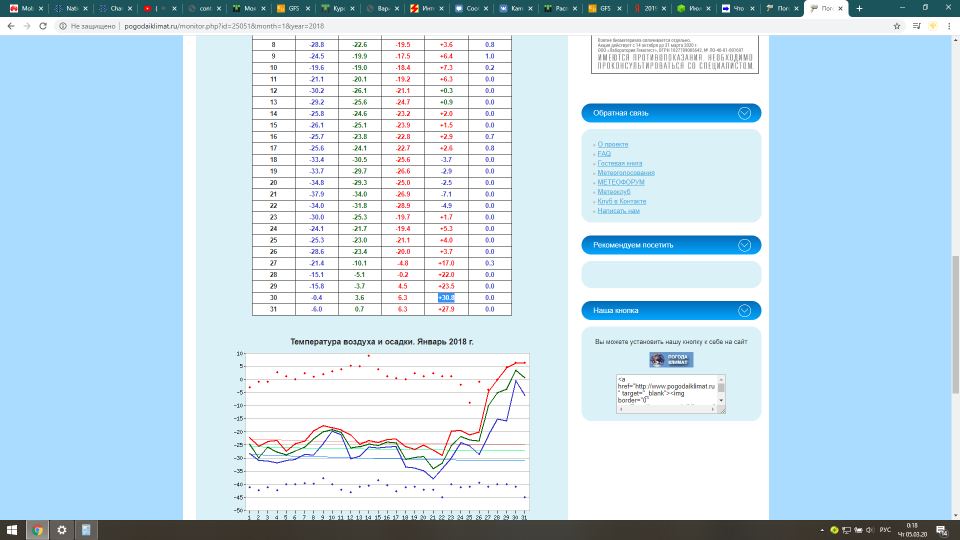Open a new browser tab with plus

pos(859,8)
